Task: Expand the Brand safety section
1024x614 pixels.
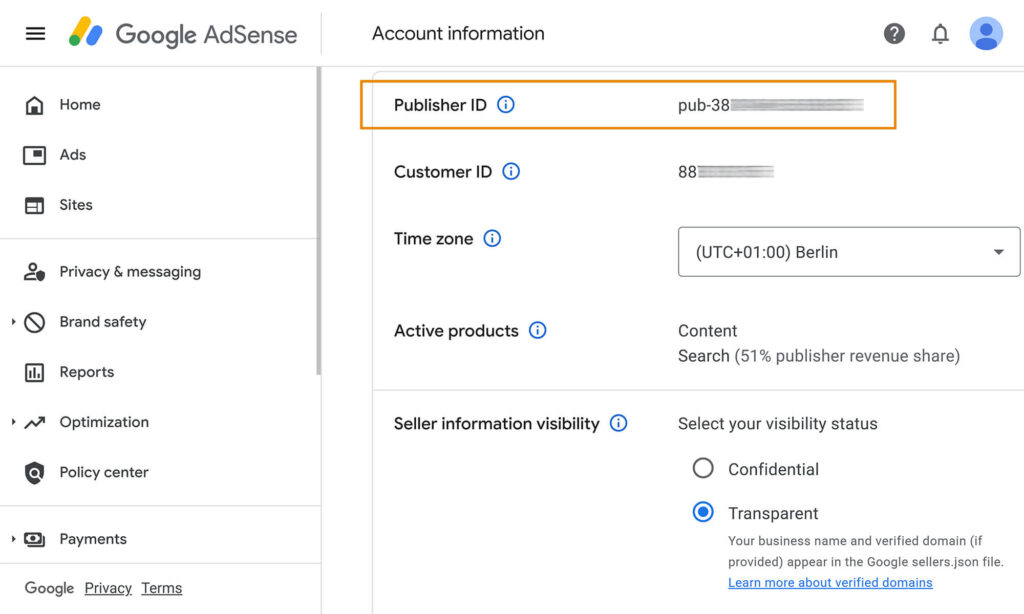Action: (x=14, y=322)
